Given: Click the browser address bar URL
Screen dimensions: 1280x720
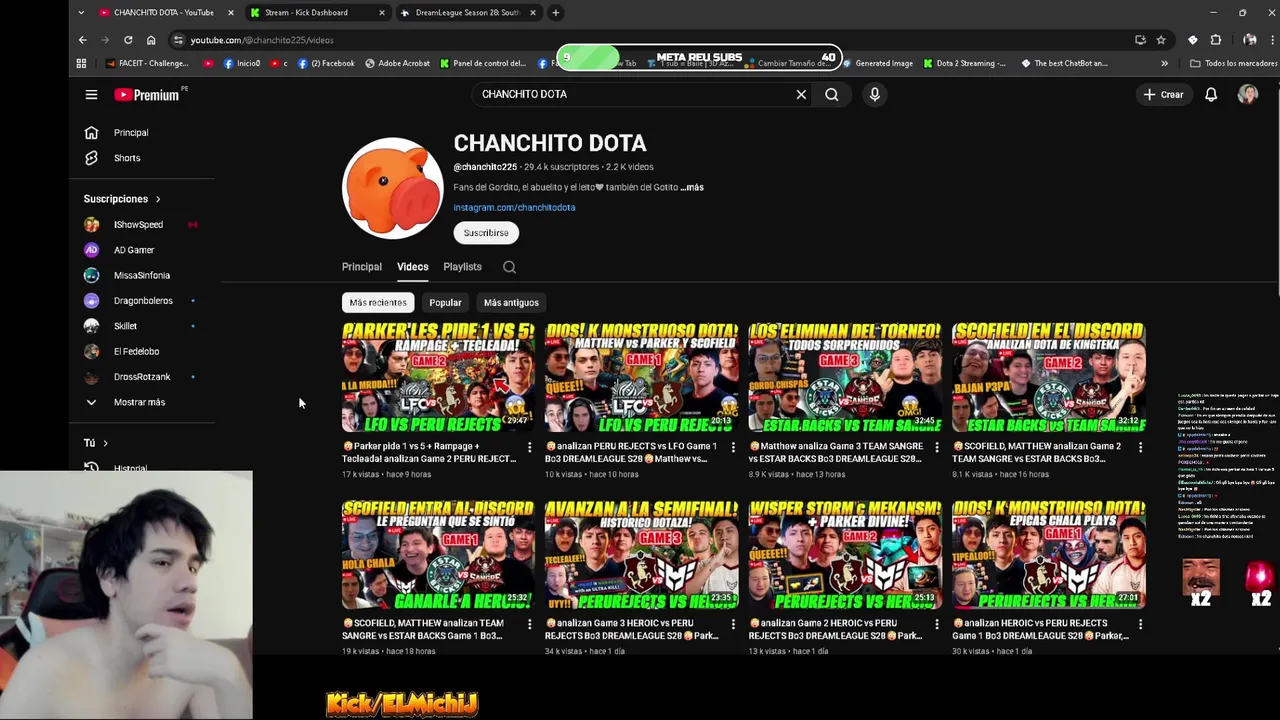Looking at the screenshot, I should point(262,40).
